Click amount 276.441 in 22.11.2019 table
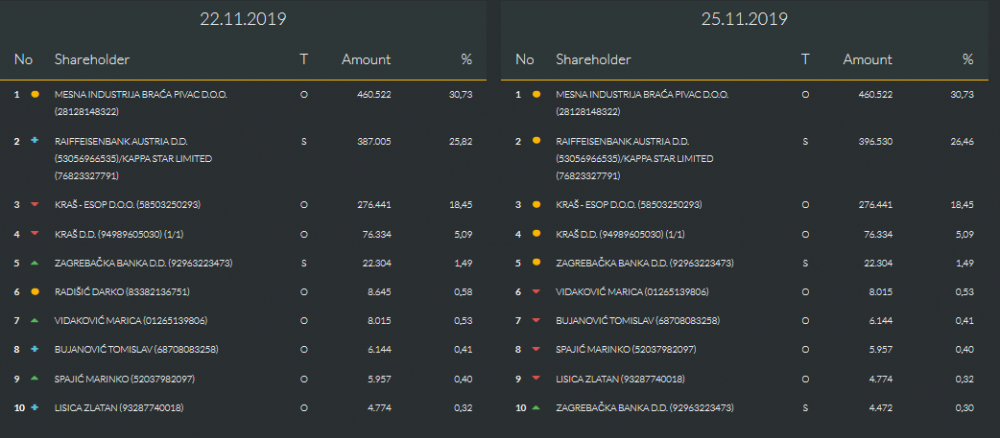The width and height of the screenshot is (1000, 438). 374,205
